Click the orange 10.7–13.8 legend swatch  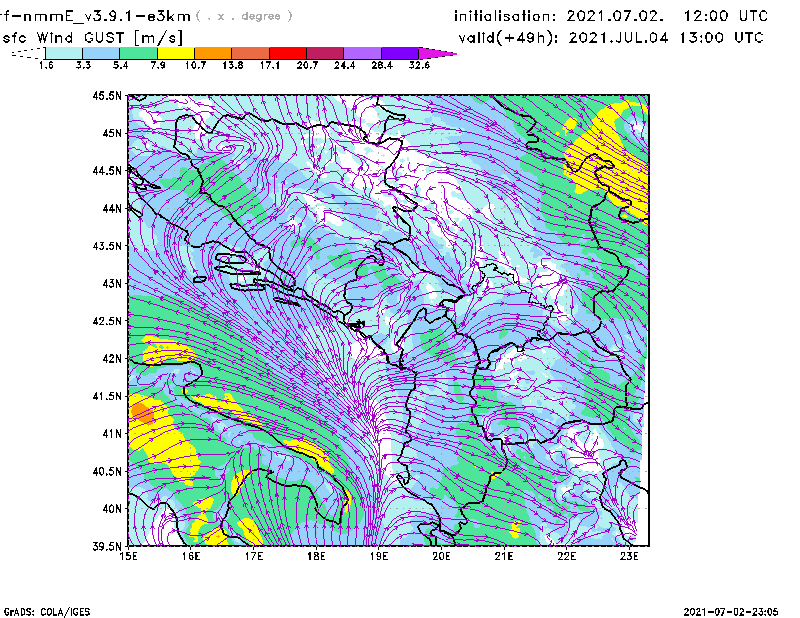[x=213, y=53]
